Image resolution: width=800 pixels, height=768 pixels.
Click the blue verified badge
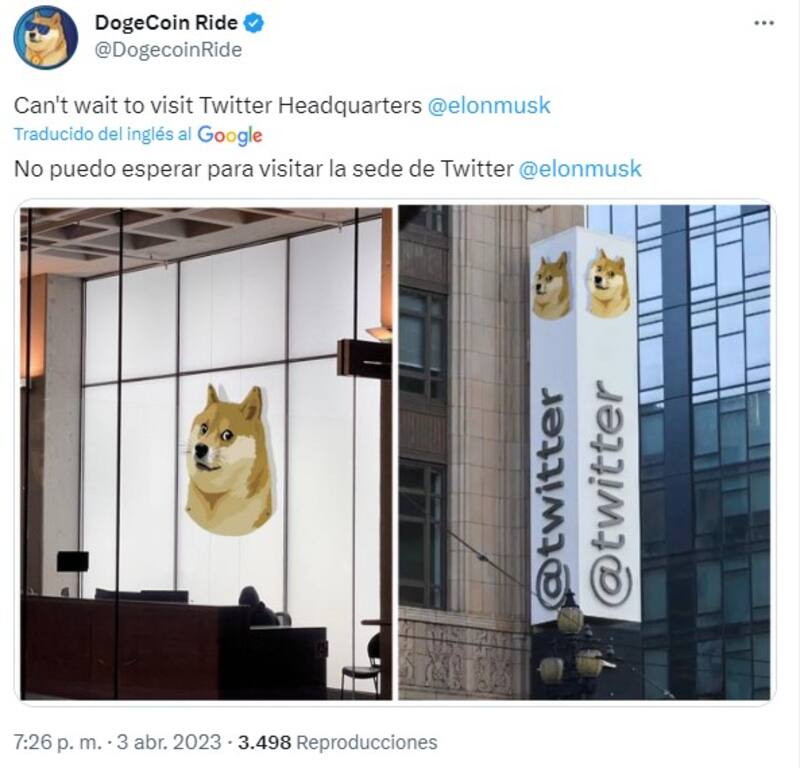(x=254, y=23)
